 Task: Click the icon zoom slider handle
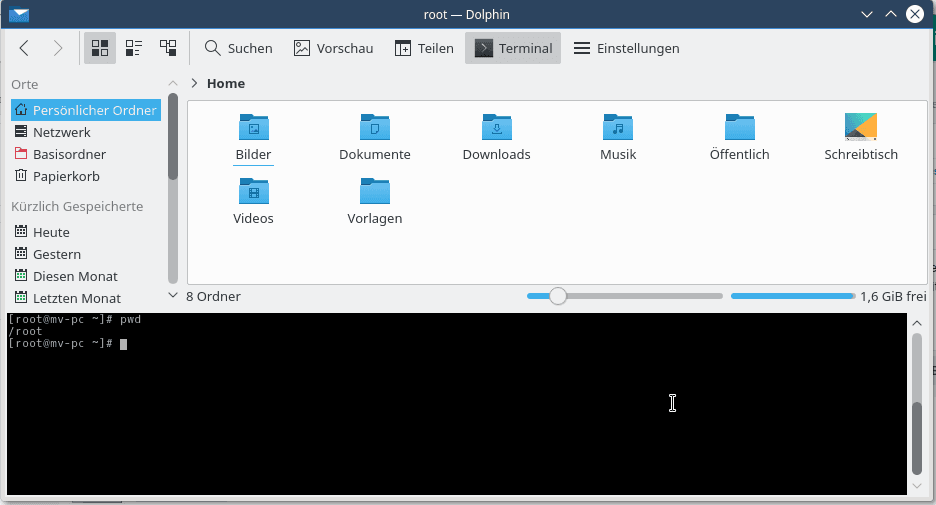558,296
